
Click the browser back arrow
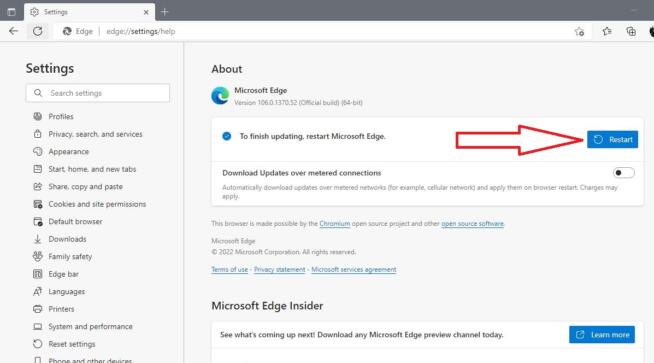[13, 31]
